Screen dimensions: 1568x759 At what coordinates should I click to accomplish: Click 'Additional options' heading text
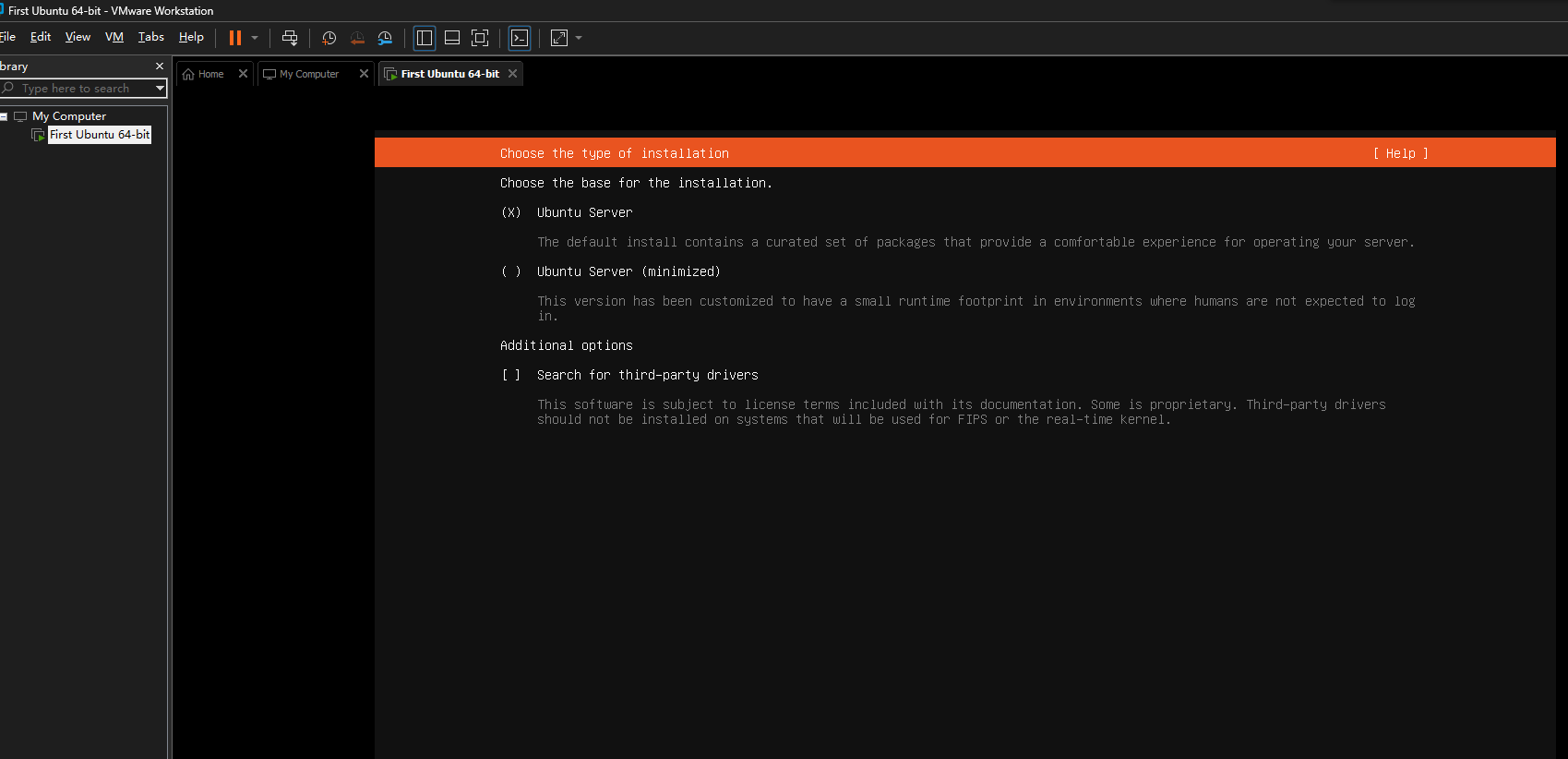(567, 345)
